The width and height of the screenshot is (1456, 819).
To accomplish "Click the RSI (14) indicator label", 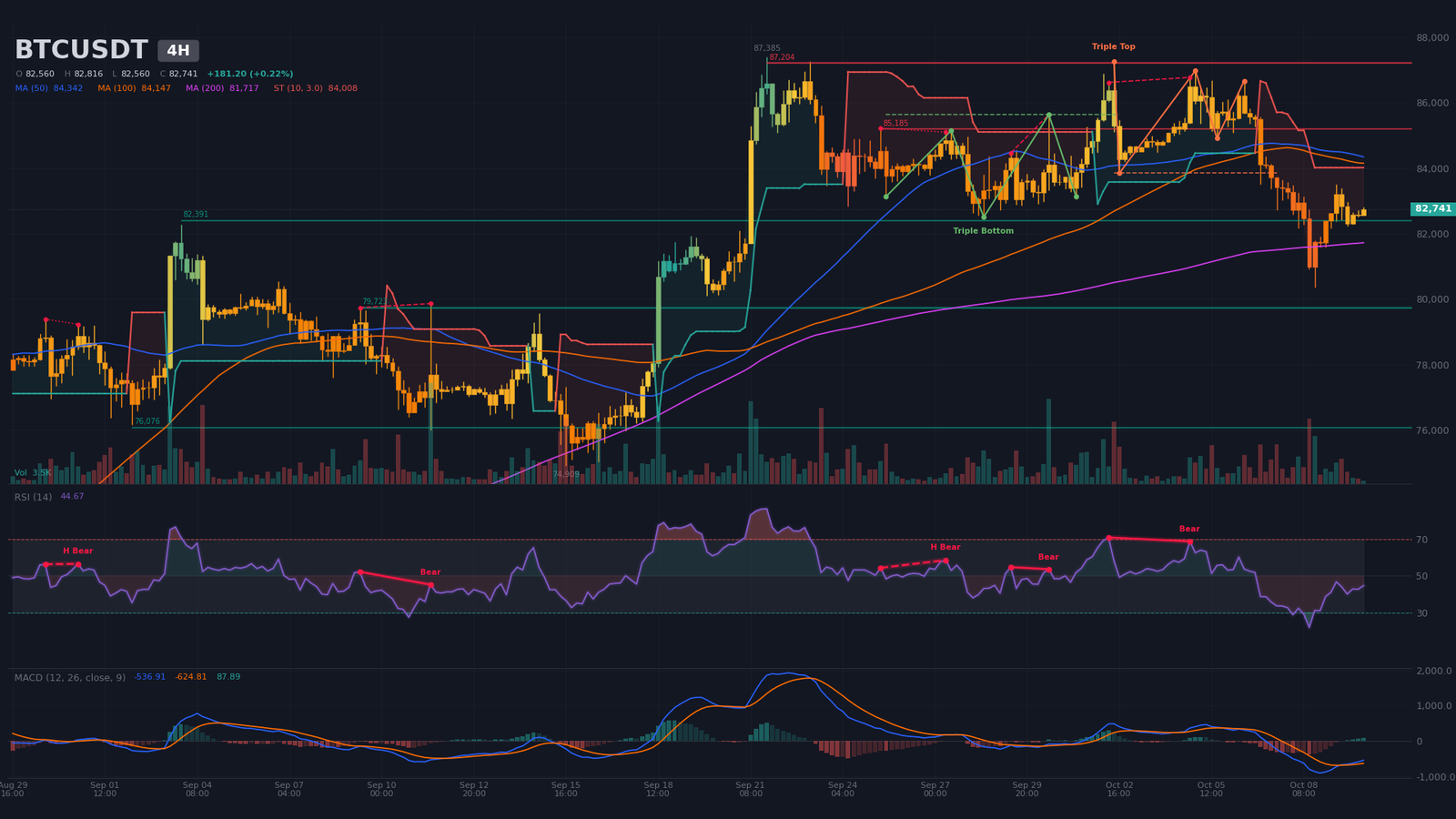I will [34, 497].
